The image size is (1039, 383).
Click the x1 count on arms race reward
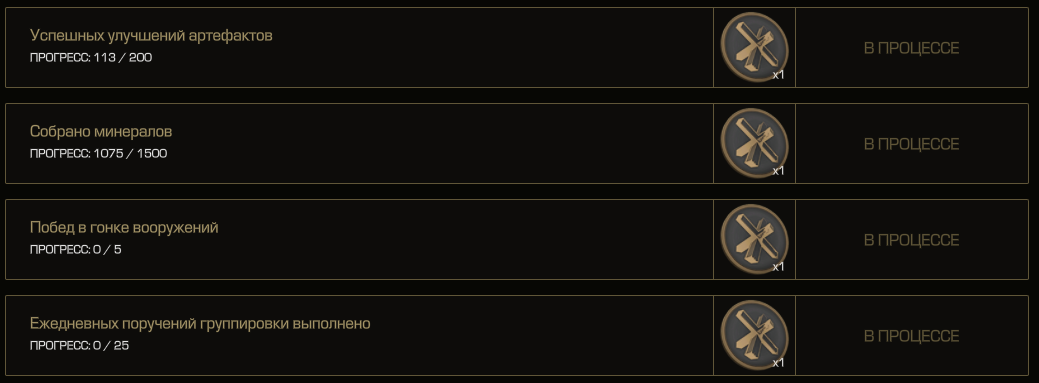779,267
